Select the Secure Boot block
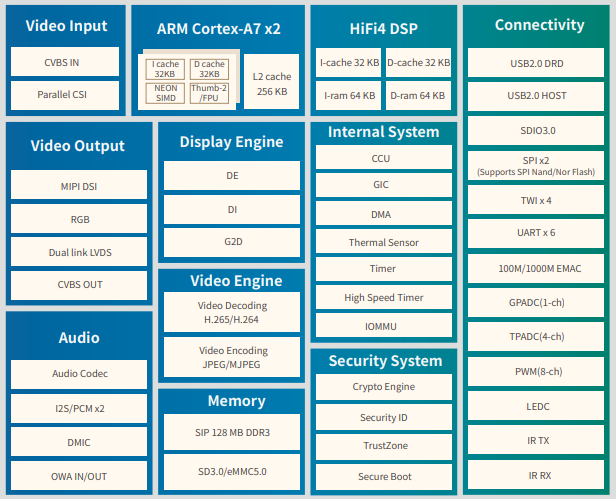This screenshot has width=616, height=499. tap(382, 477)
